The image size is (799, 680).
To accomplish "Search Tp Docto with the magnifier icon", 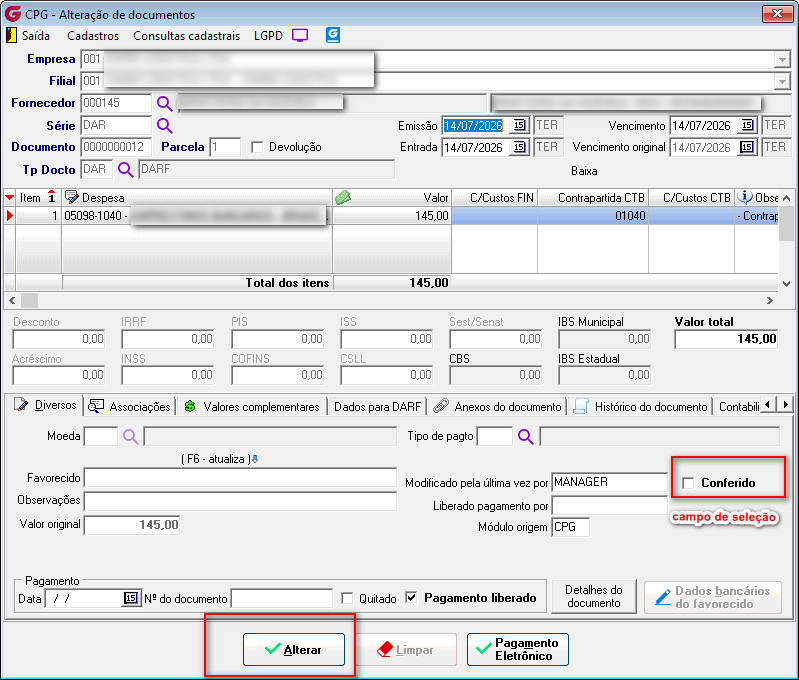I will click(125, 169).
